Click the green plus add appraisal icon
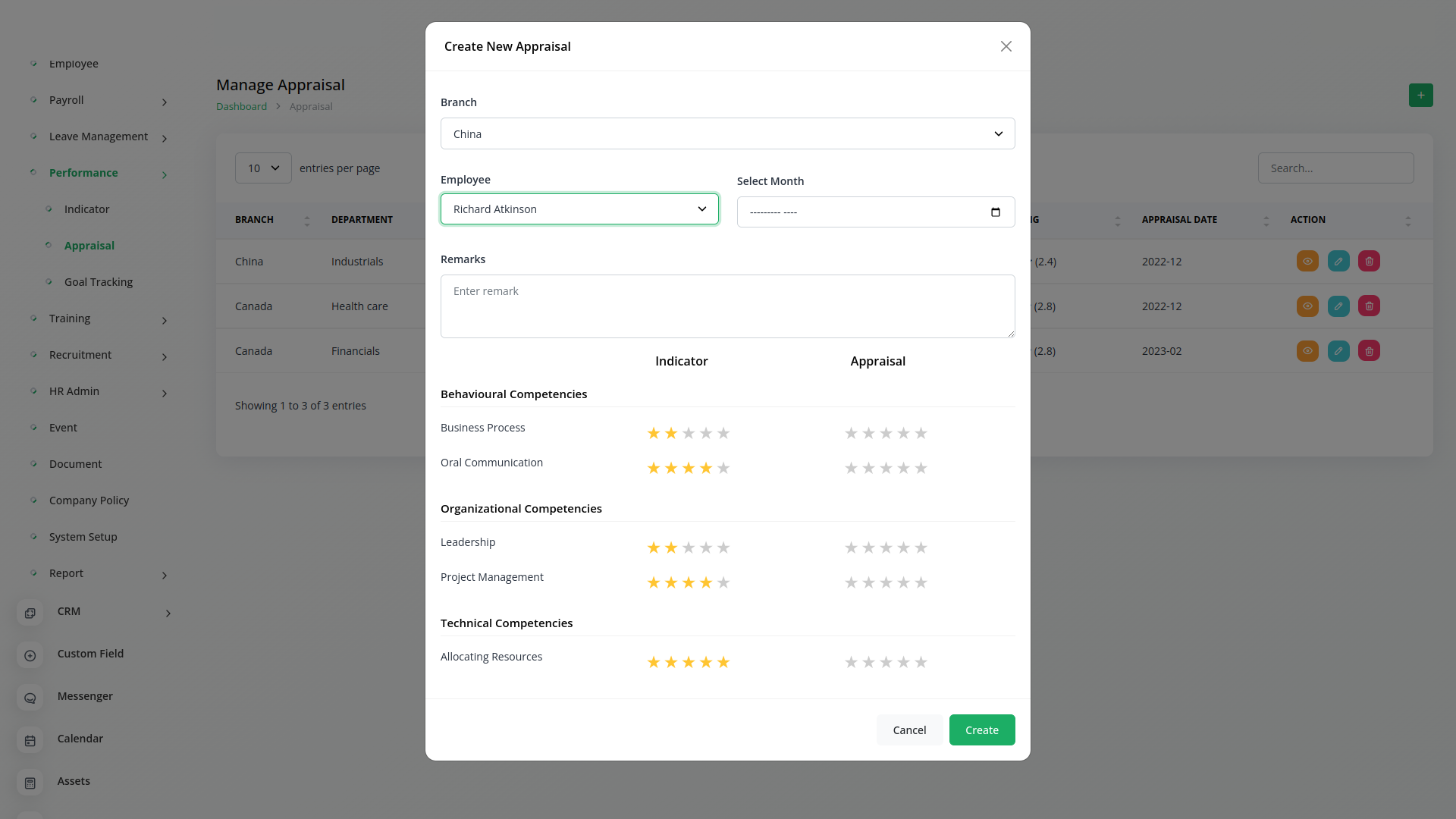The height and width of the screenshot is (819, 1456). coord(1420,96)
